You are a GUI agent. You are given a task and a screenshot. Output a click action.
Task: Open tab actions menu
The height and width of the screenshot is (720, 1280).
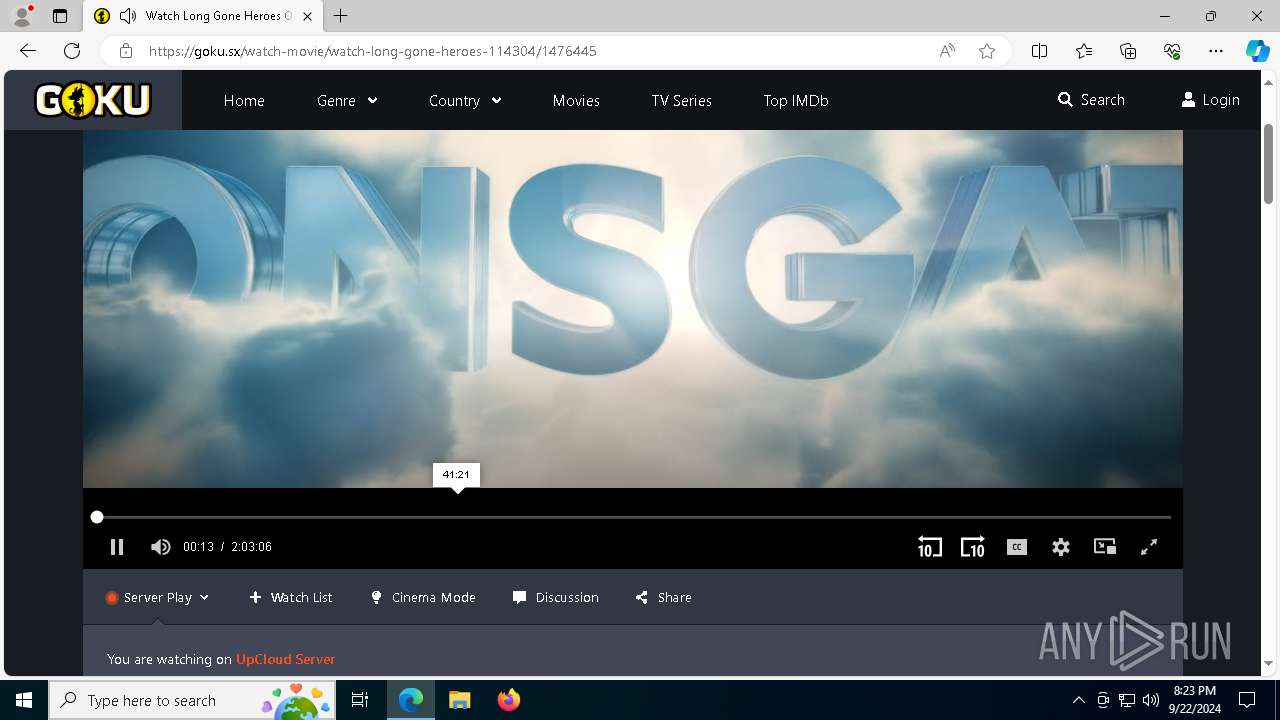[x=60, y=16]
